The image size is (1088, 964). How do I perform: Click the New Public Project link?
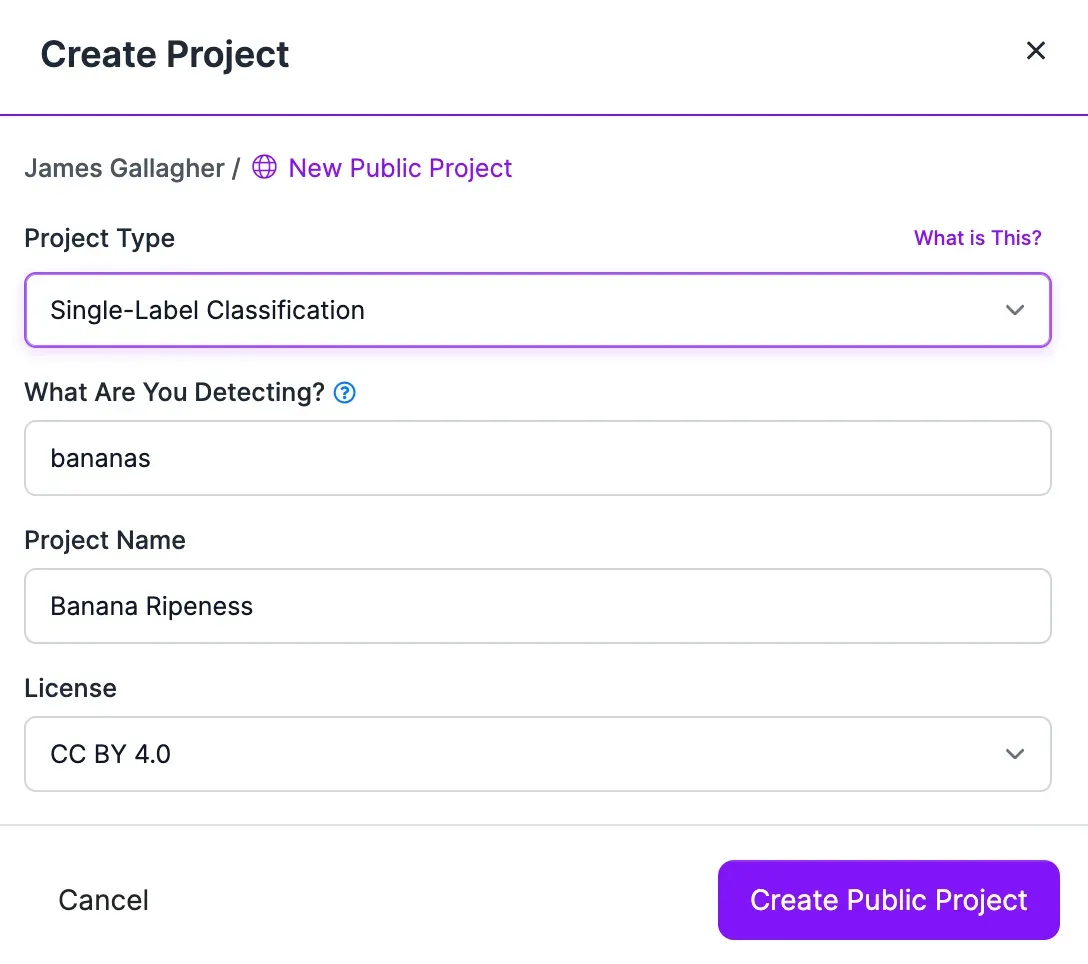400,168
